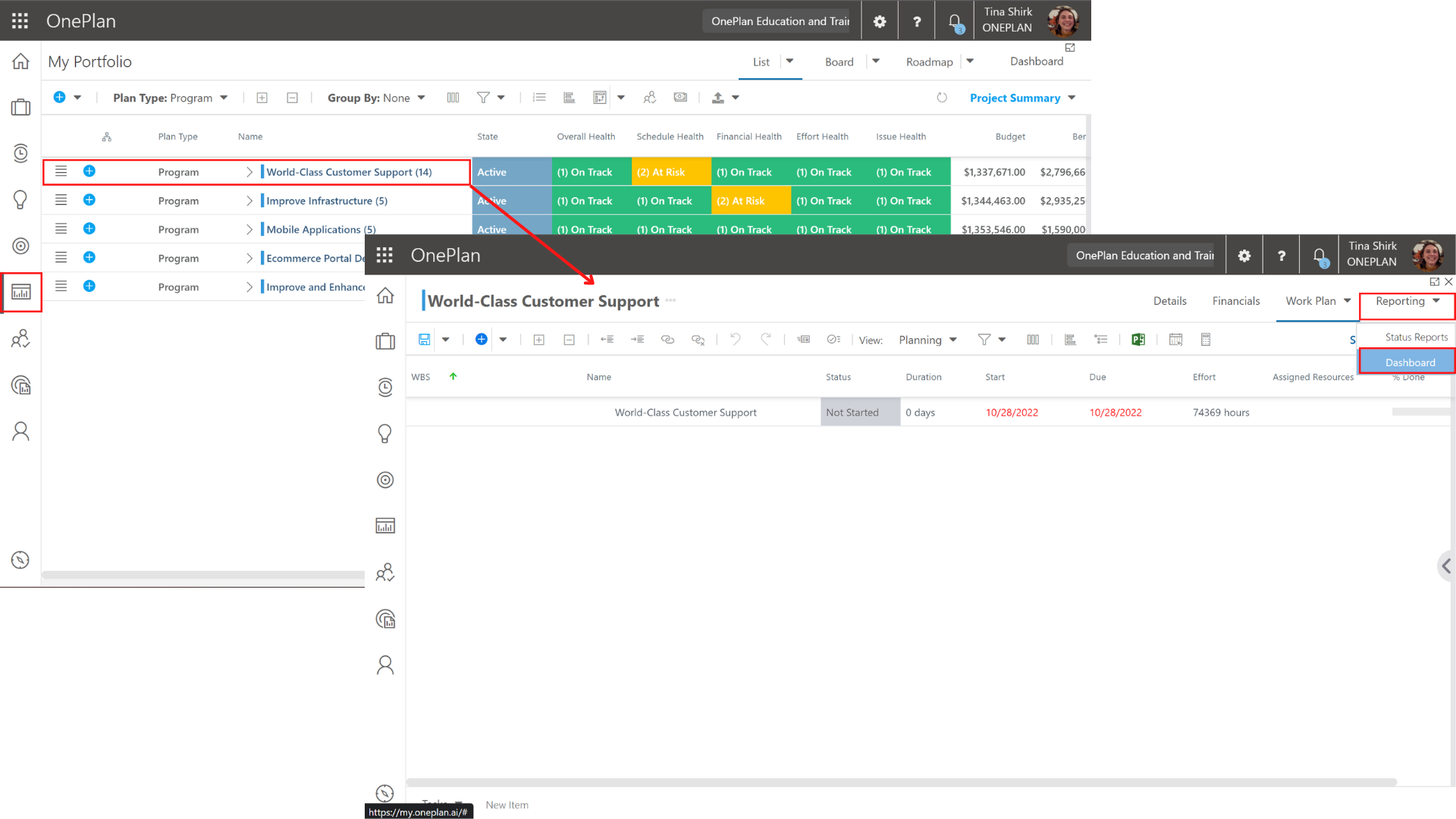Expand all rows icon in My Portfolio toolbar
This screenshot has width=1456, height=819.
click(262, 98)
